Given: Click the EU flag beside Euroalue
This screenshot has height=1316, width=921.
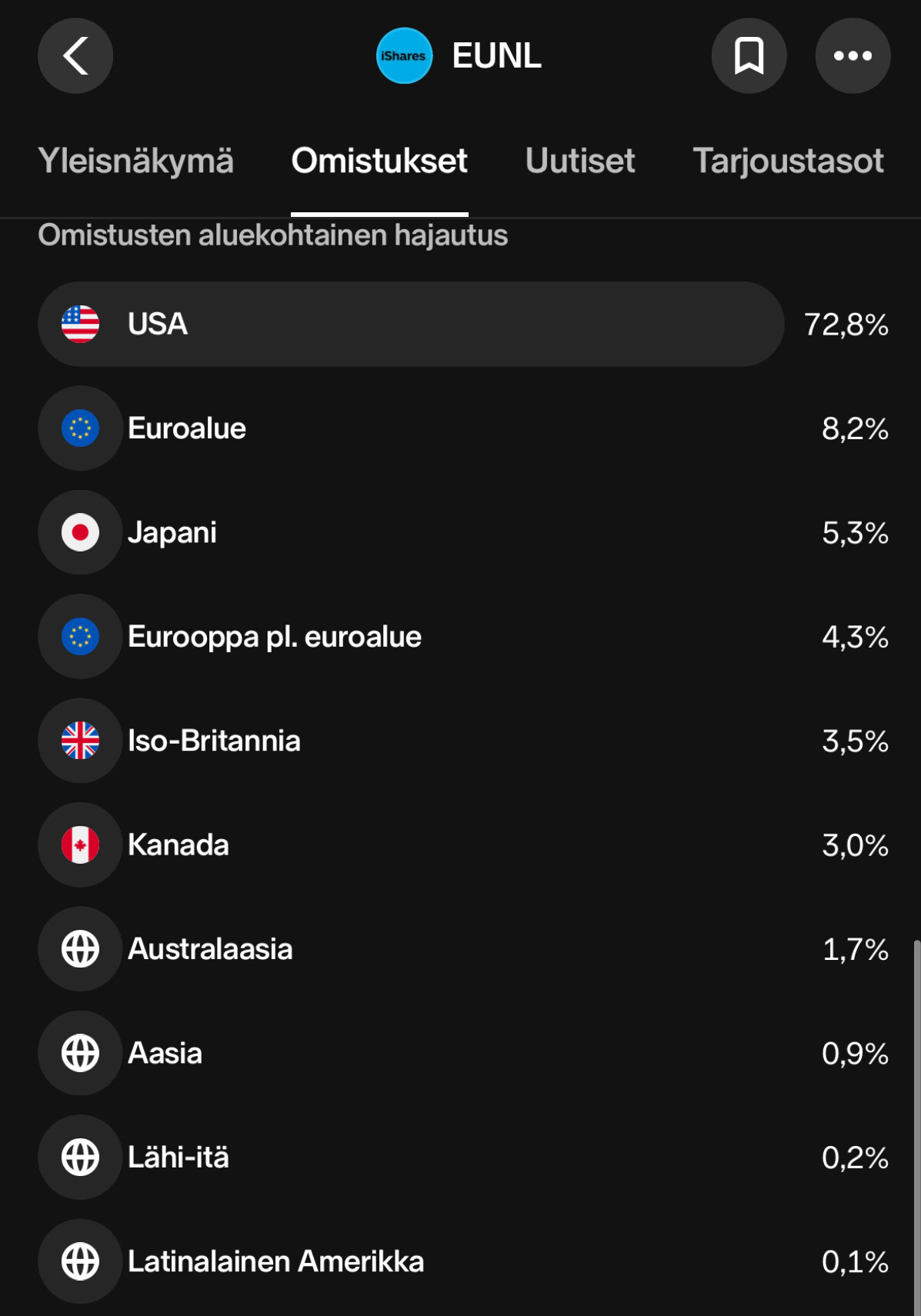Looking at the screenshot, I should (81, 428).
